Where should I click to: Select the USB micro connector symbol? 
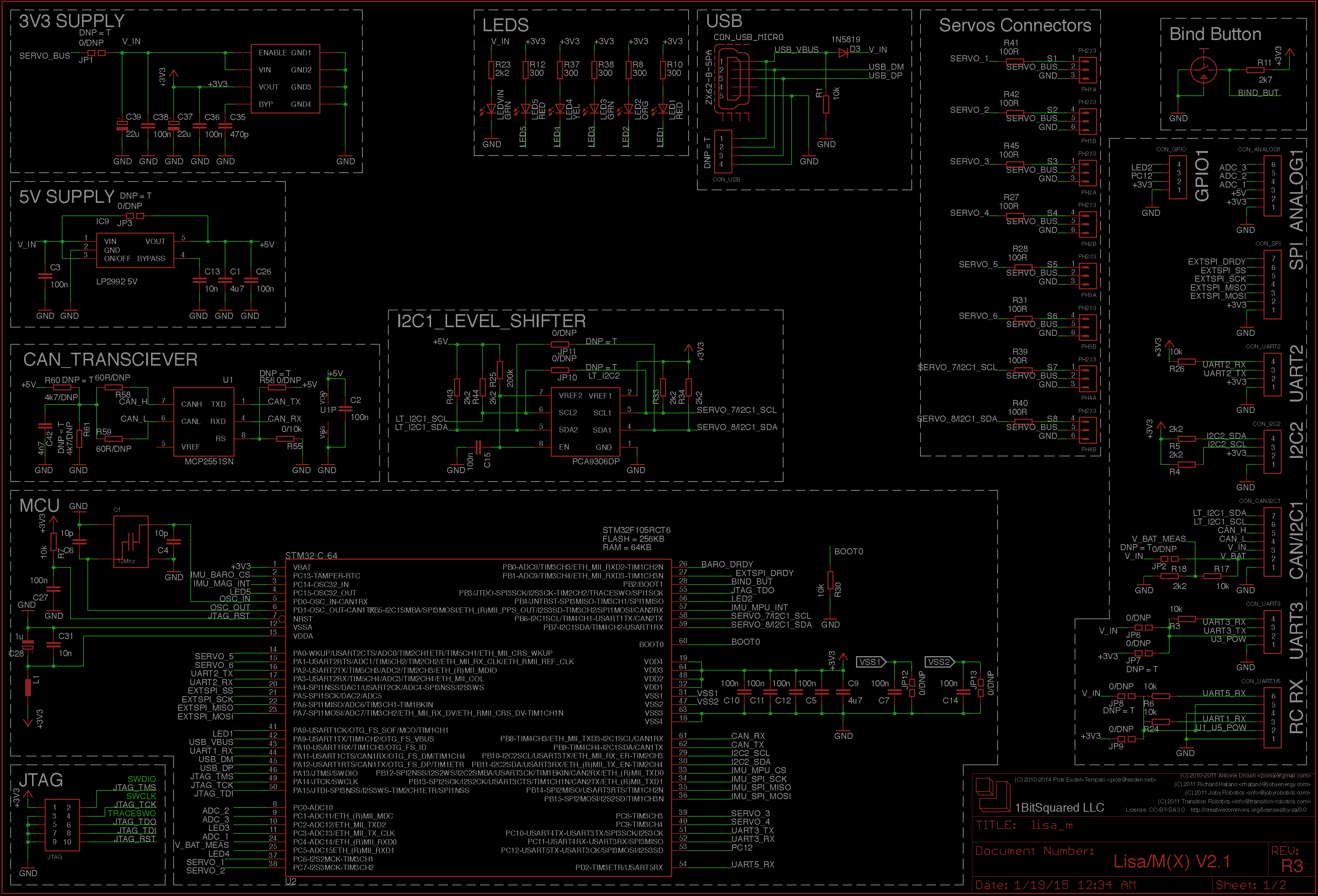coord(732,82)
